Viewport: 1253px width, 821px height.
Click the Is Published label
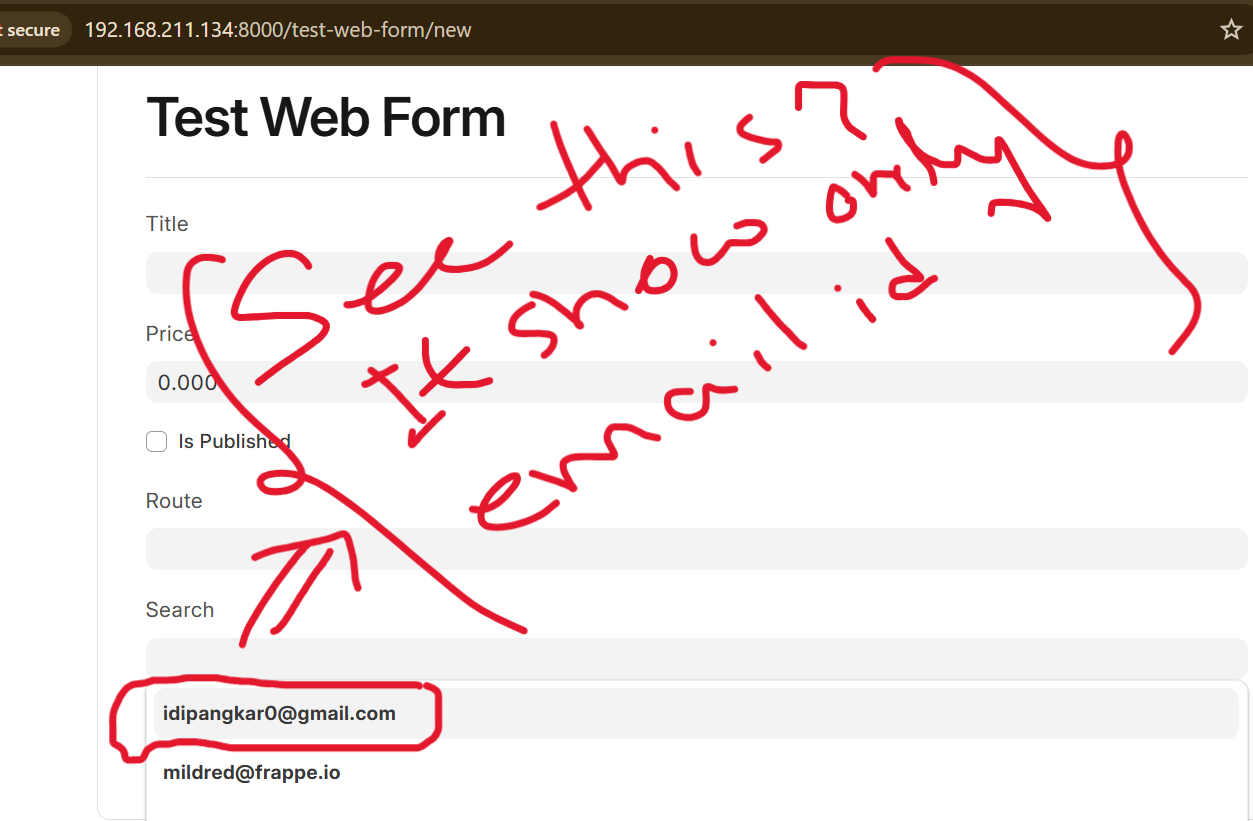pyautogui.click(x=235, y=441)
